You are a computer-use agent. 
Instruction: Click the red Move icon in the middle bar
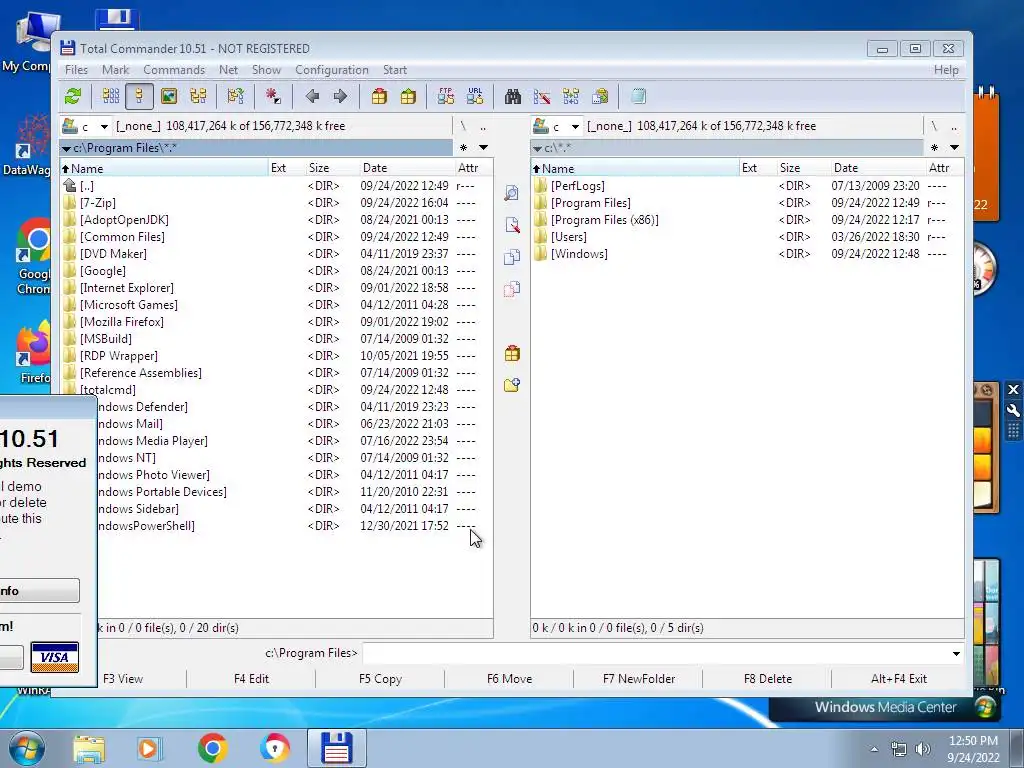[x=512, y=289]
